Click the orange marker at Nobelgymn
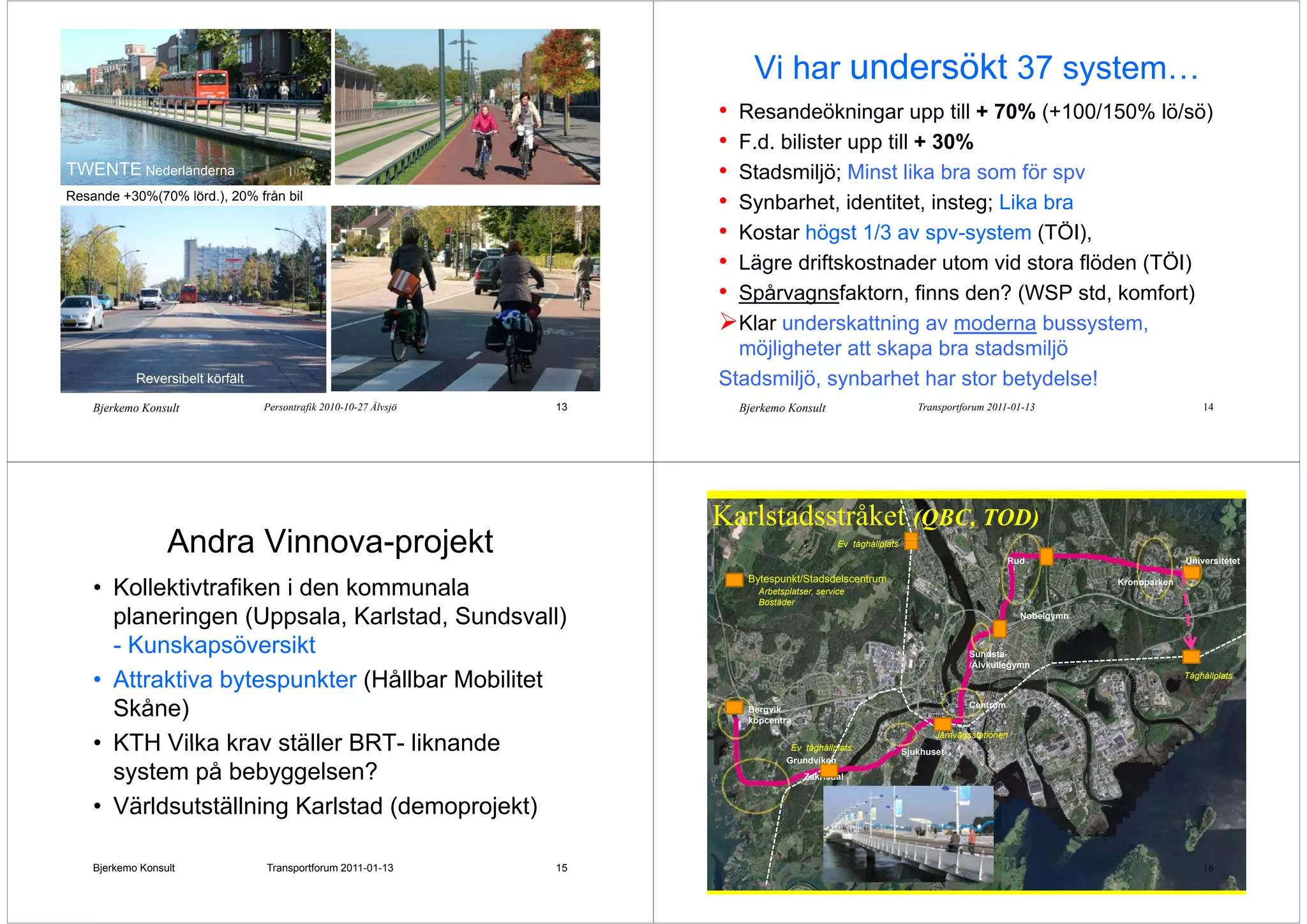The width and height of the screenshot is (1307, 924). (x=1000, y=629)
